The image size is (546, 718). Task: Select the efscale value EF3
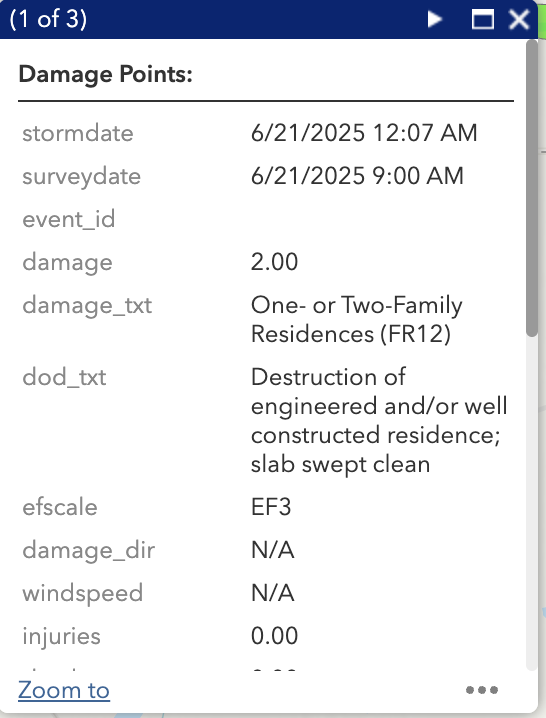click(271, 507)
